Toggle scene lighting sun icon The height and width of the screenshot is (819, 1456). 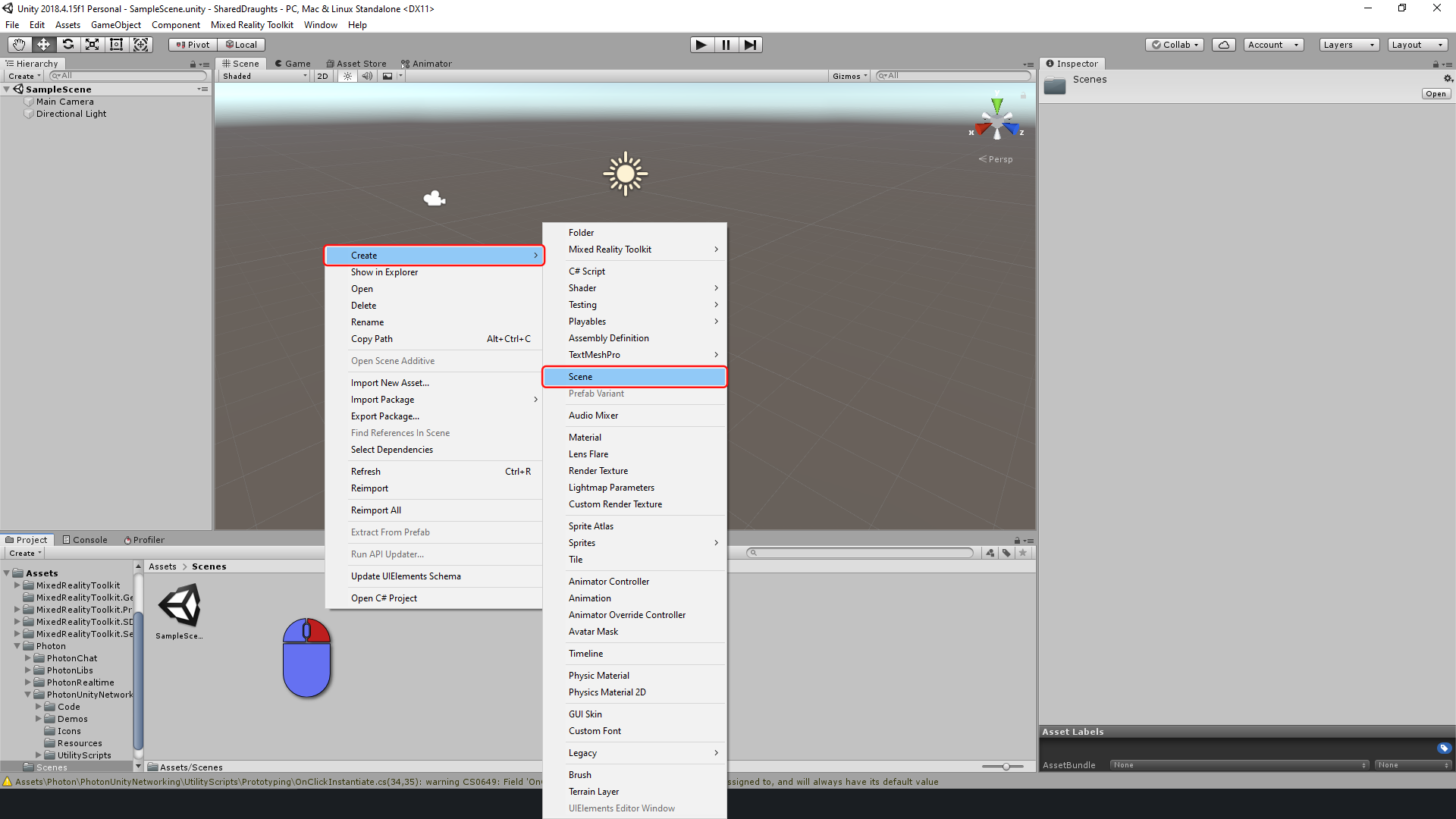point(347,76)
